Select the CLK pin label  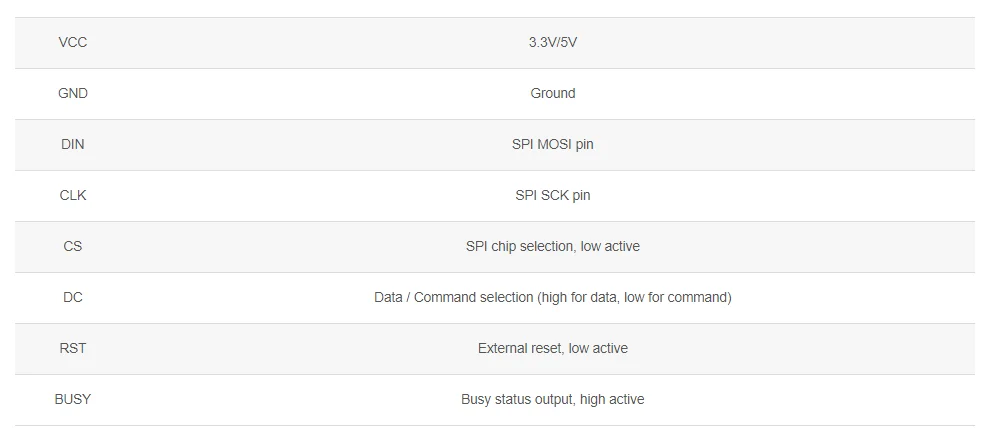(x=73, y=196)
